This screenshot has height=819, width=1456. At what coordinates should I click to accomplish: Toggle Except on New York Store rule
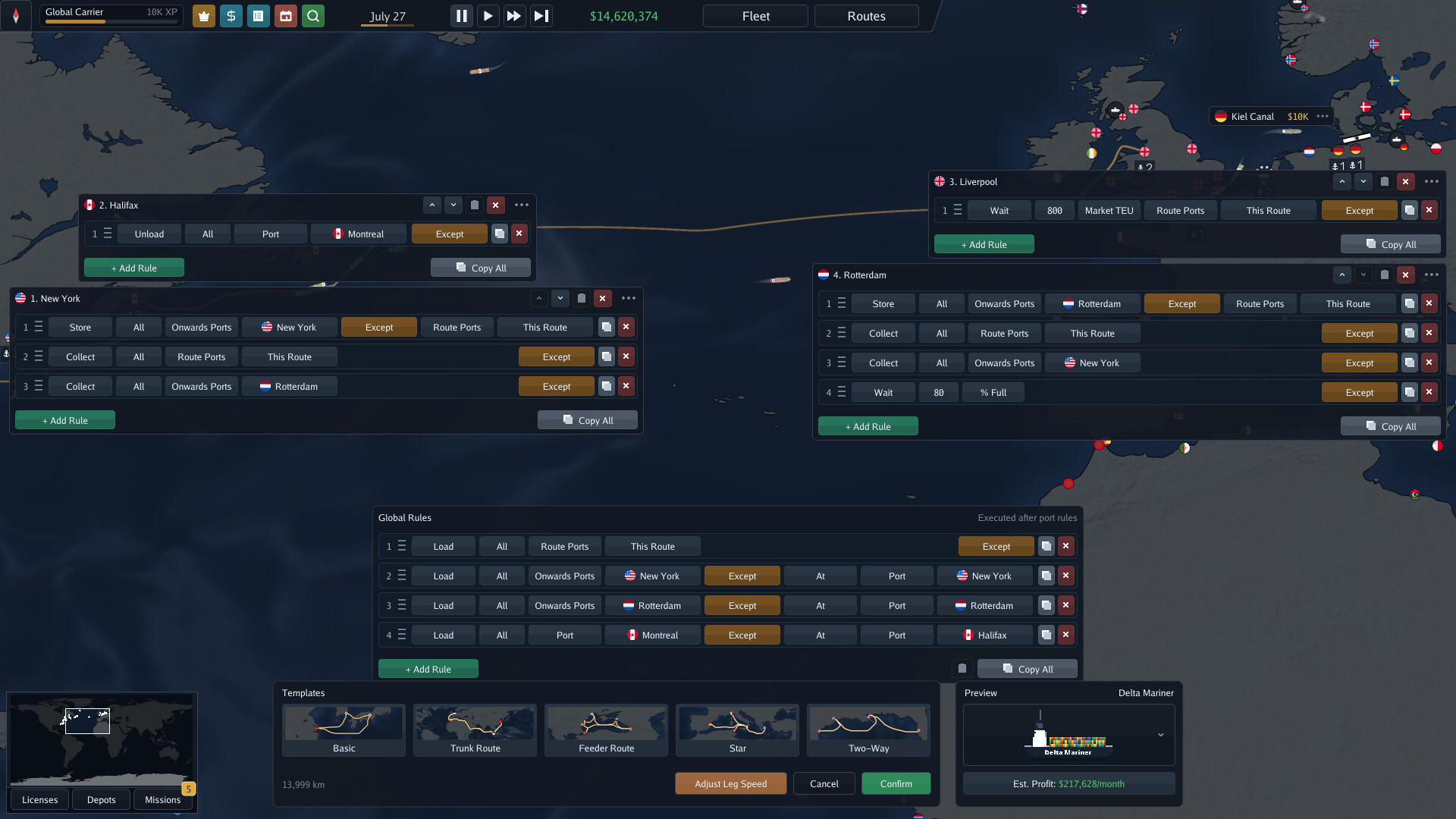pos(379,327)
